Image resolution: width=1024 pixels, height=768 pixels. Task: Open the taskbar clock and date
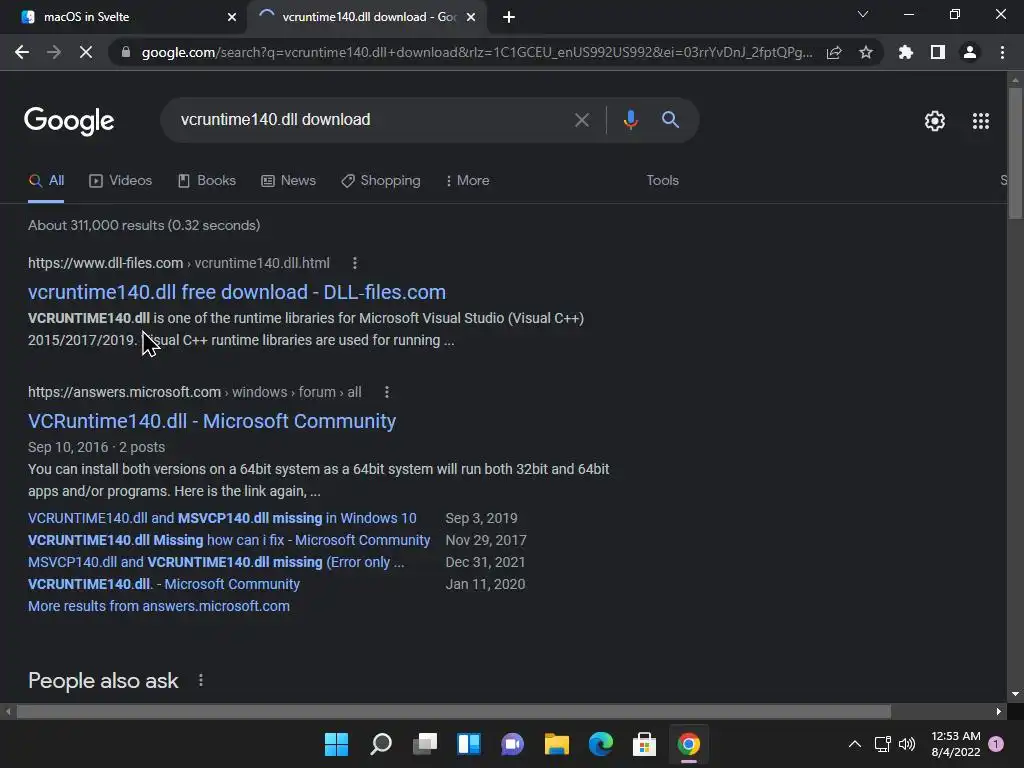(955, 744)
